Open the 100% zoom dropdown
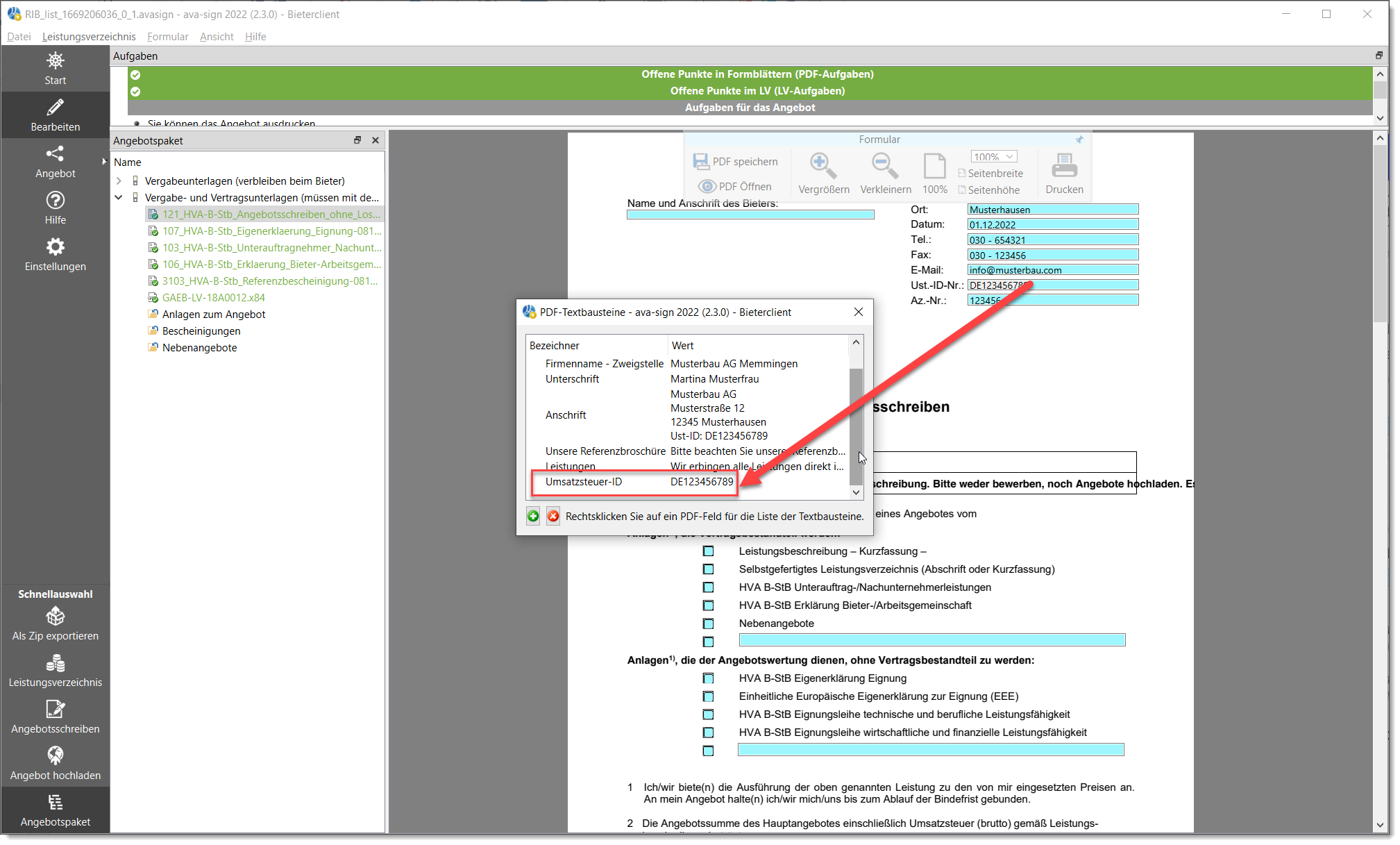The width and height of the screenshot is (1400, 845). pyautogui.click(x=993, y=157)
